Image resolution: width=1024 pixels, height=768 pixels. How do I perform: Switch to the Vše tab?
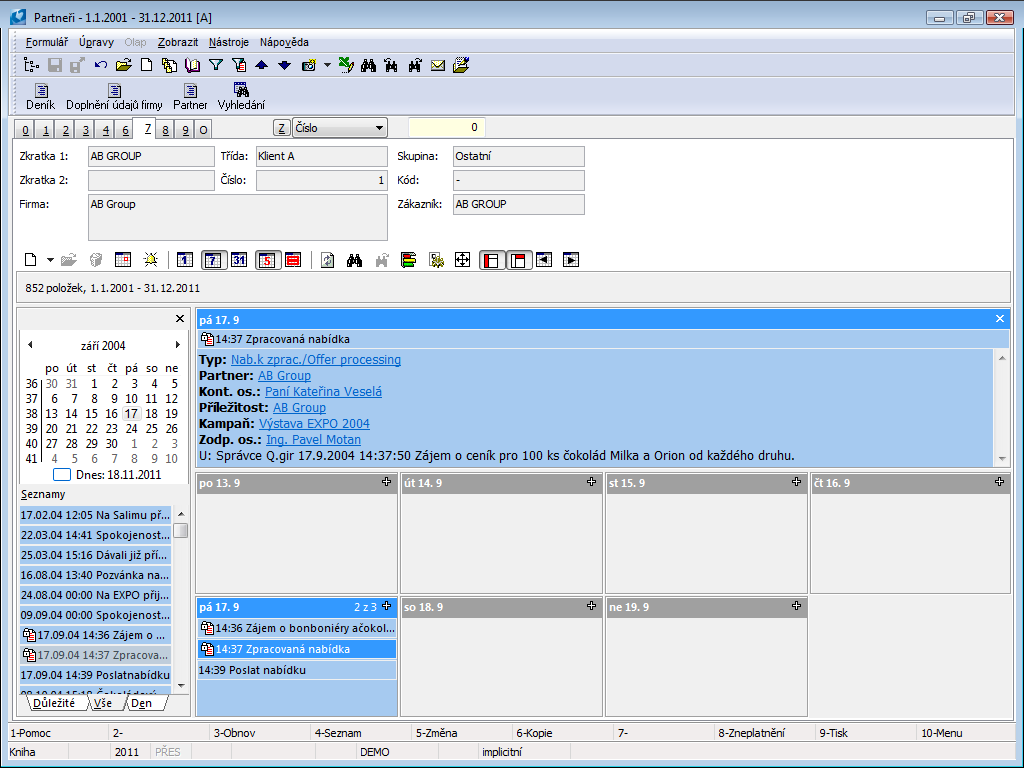101,703
